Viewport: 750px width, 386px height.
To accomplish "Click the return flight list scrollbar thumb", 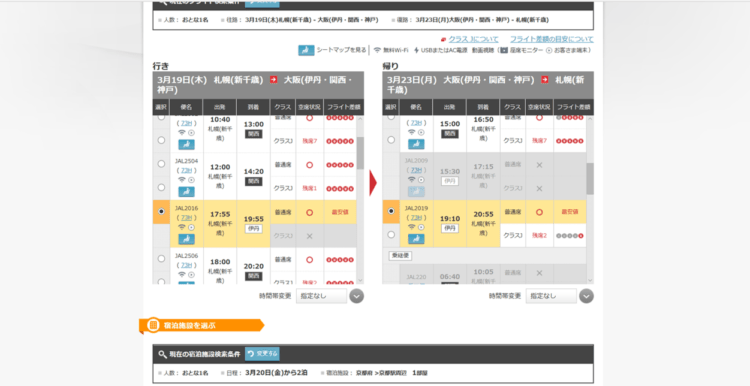I will [x=590, y=178].
